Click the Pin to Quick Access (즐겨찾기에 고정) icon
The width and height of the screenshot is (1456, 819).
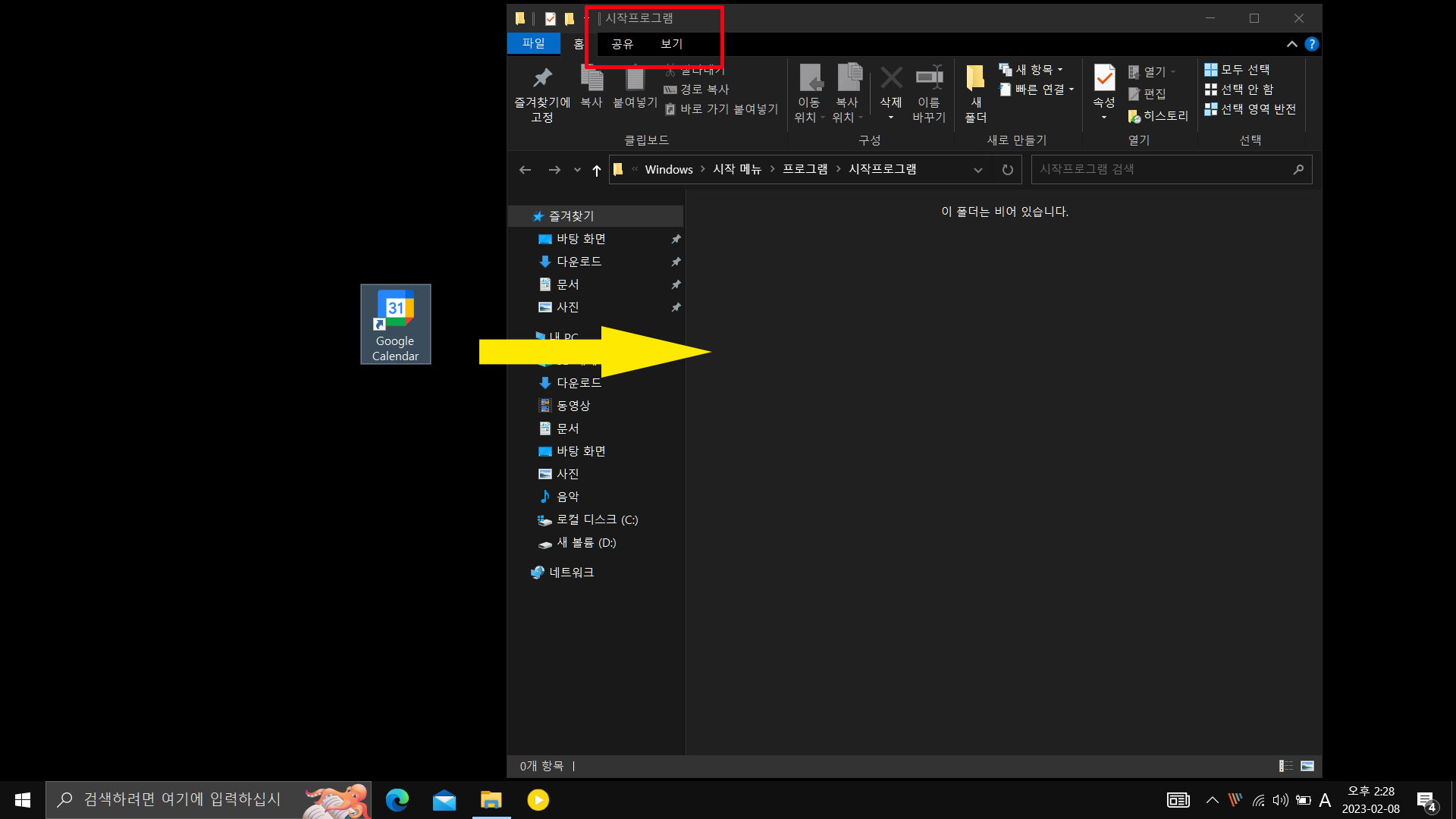pos(542,78)
